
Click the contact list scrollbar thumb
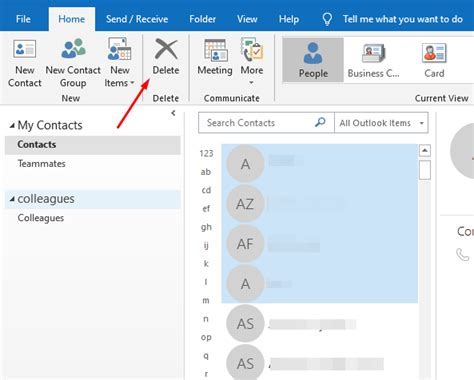coord(425,170)
